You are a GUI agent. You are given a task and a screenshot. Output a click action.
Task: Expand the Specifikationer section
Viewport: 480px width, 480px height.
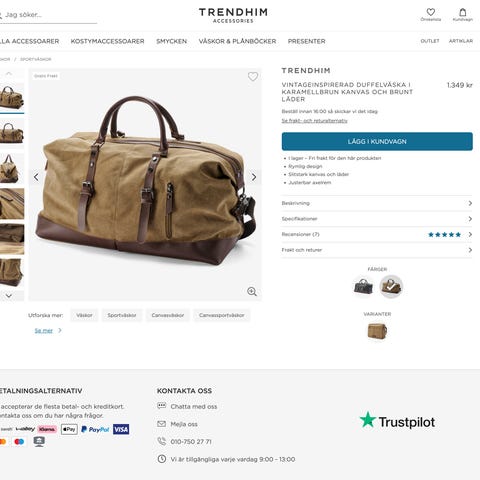tap(377, 219)
